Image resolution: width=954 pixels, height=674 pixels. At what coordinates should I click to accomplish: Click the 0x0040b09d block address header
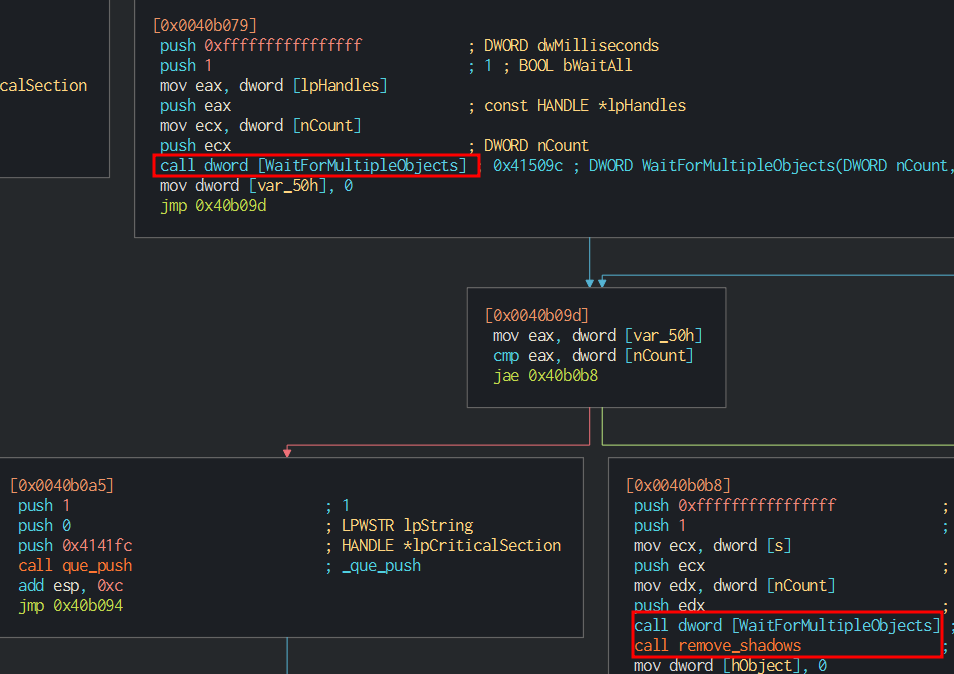(x=537, y=315)
